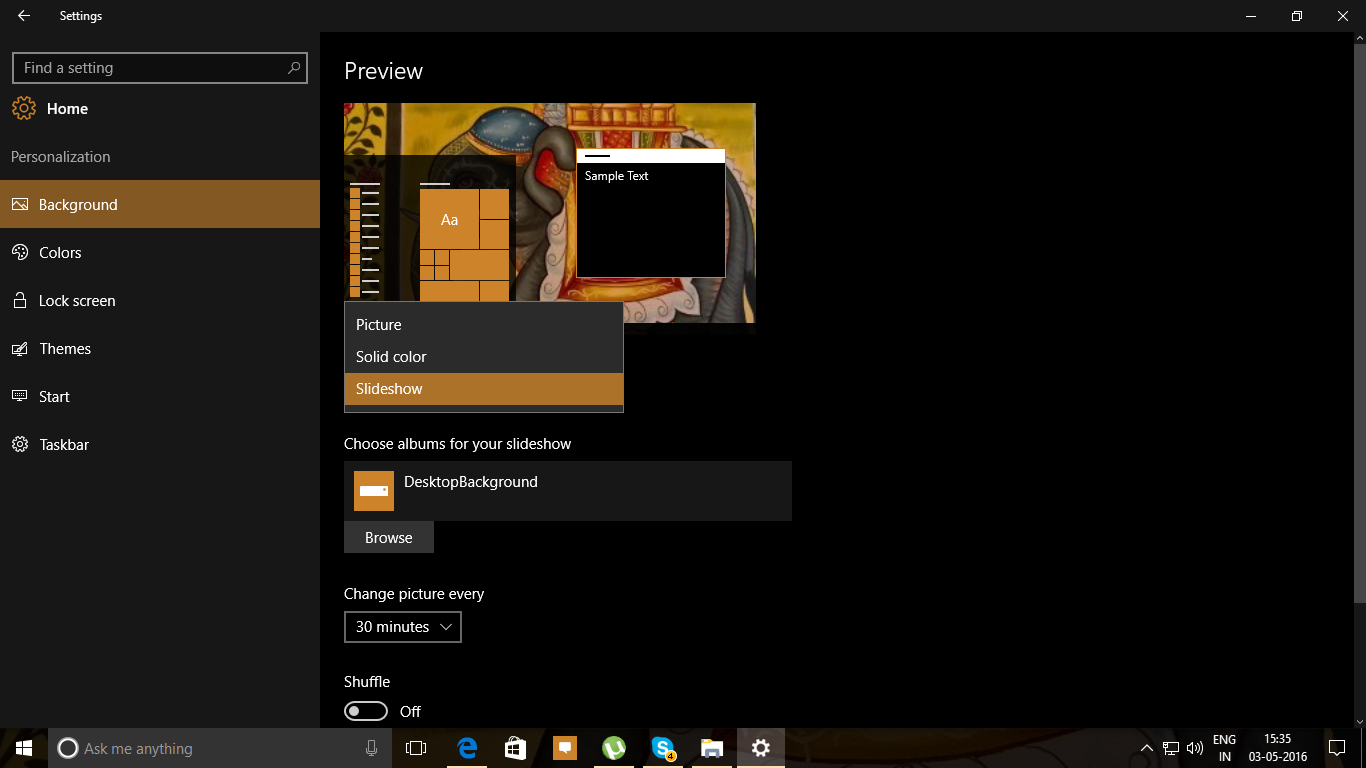The width and height of the screenshot is (1366, 768).
Task: Open Skype from the taskbar
Action: point(662,748)
